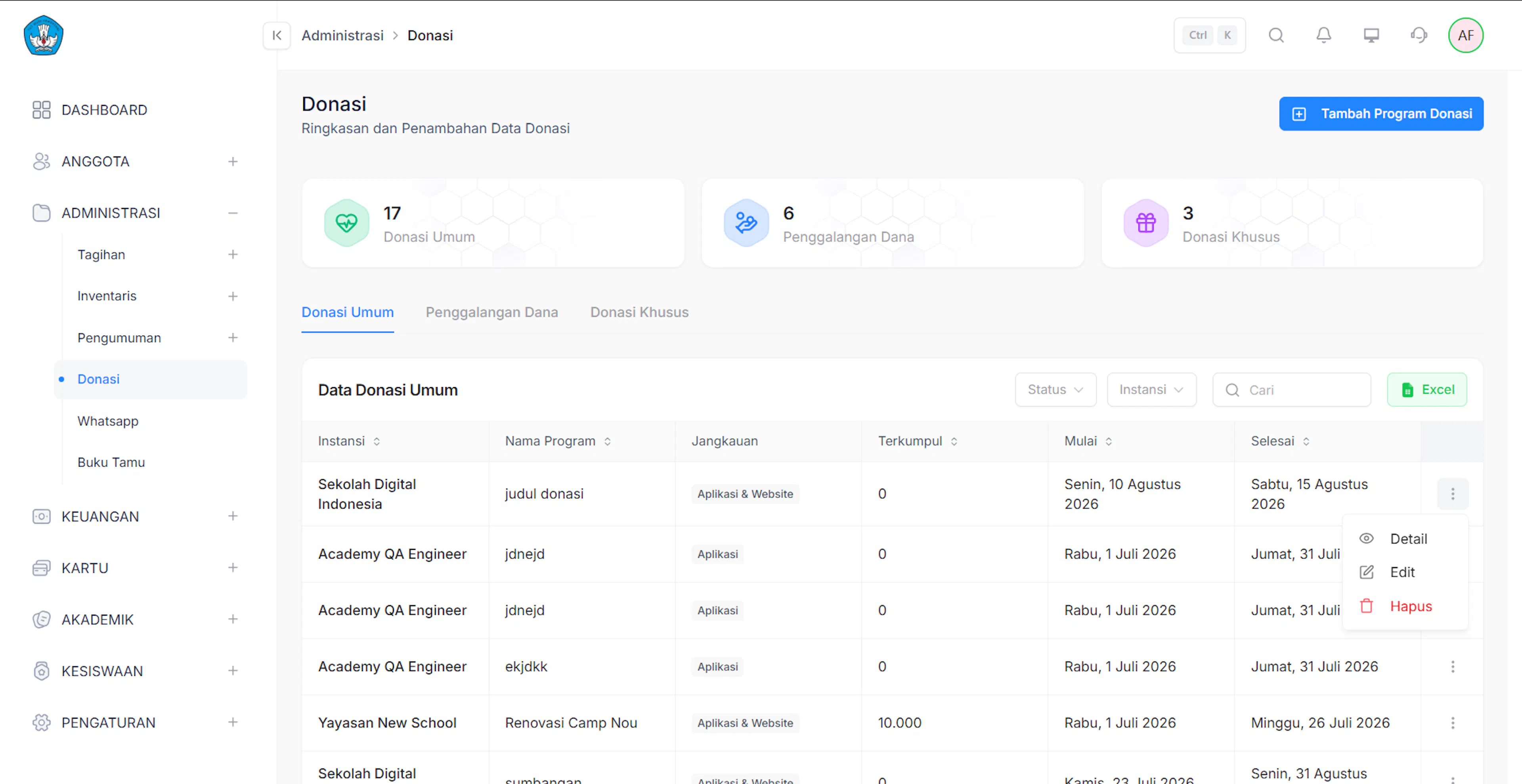Choose Edit from the row menu
1522x784 pixels.
click(1405, 572)
